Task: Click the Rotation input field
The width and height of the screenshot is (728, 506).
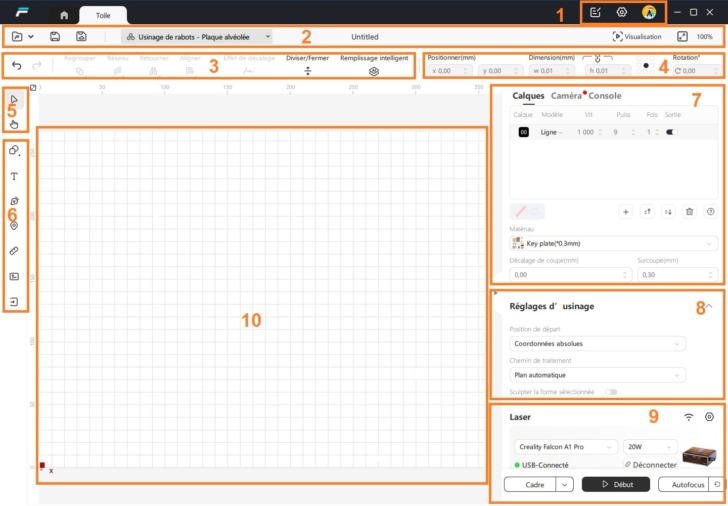Action: [x=696, y=71]
